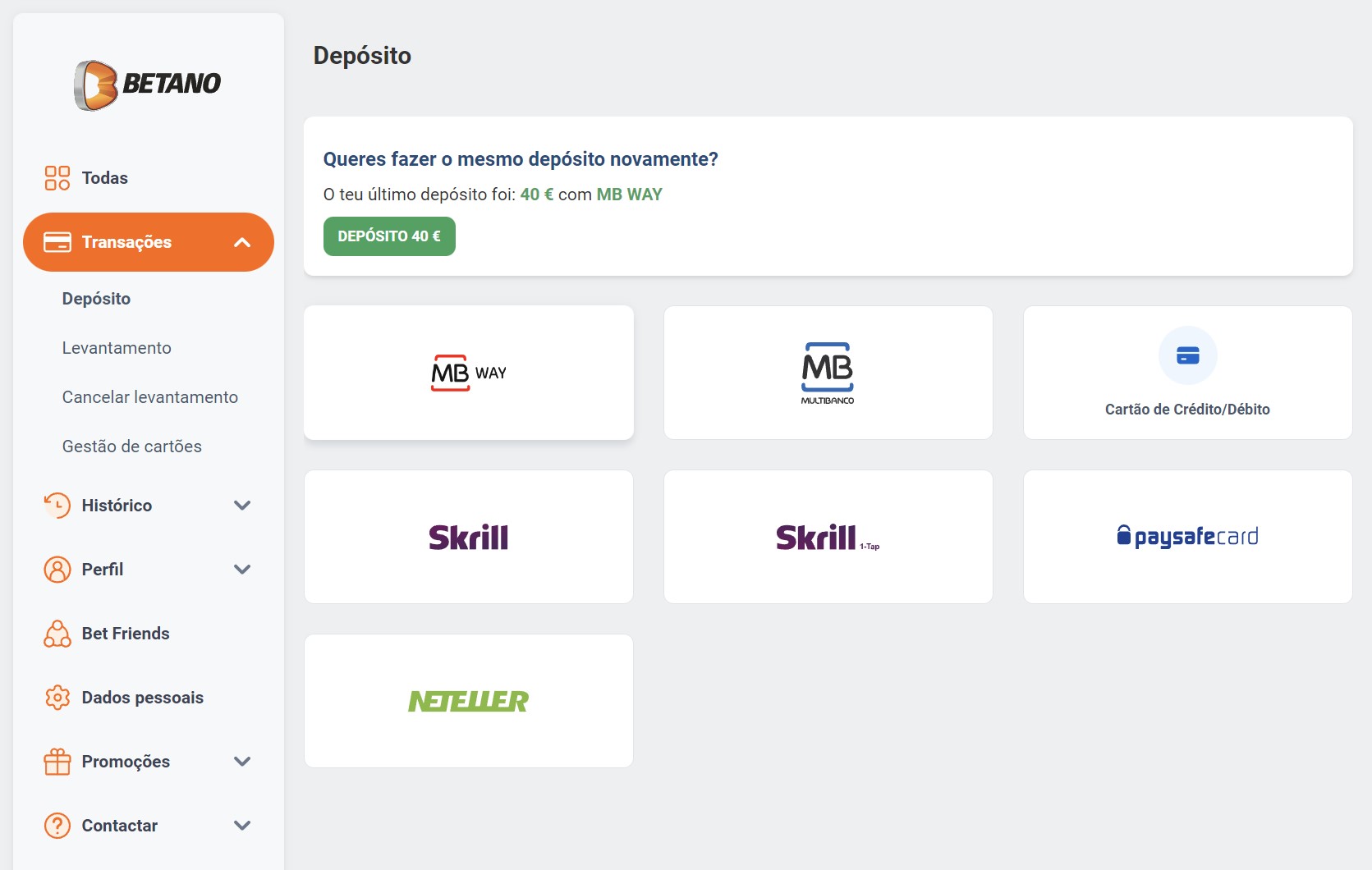Click the Histórico clock icon

(57, 506)
